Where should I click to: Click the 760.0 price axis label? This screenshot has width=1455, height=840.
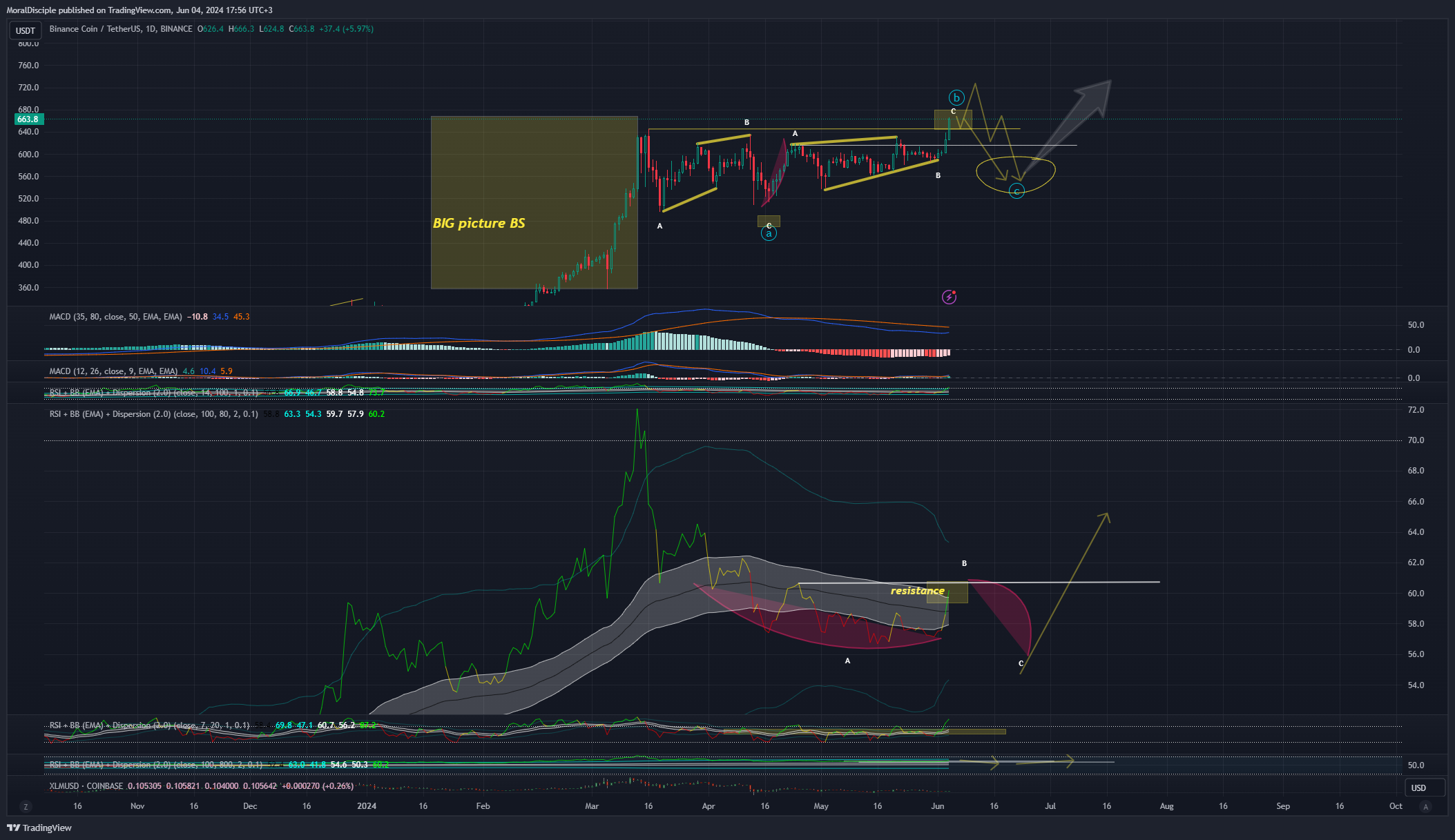coord(28,66)
